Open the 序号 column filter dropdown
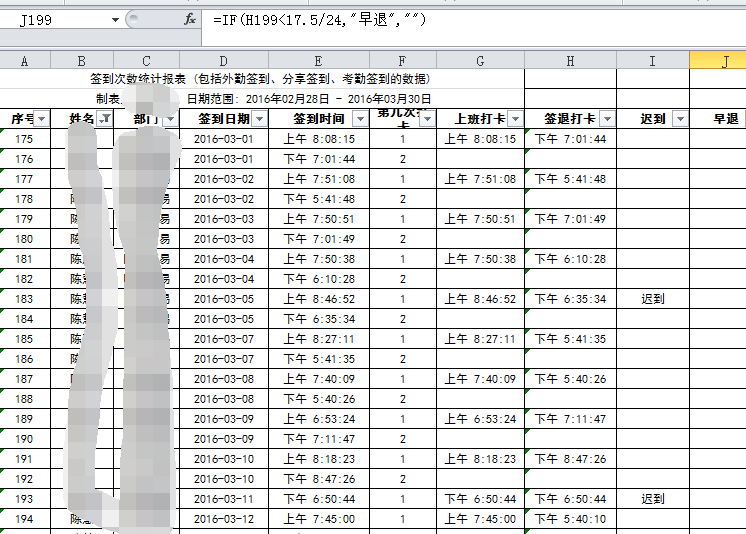Image resolution: width=746 pixels, height=534 pixels. pos(41,119)
